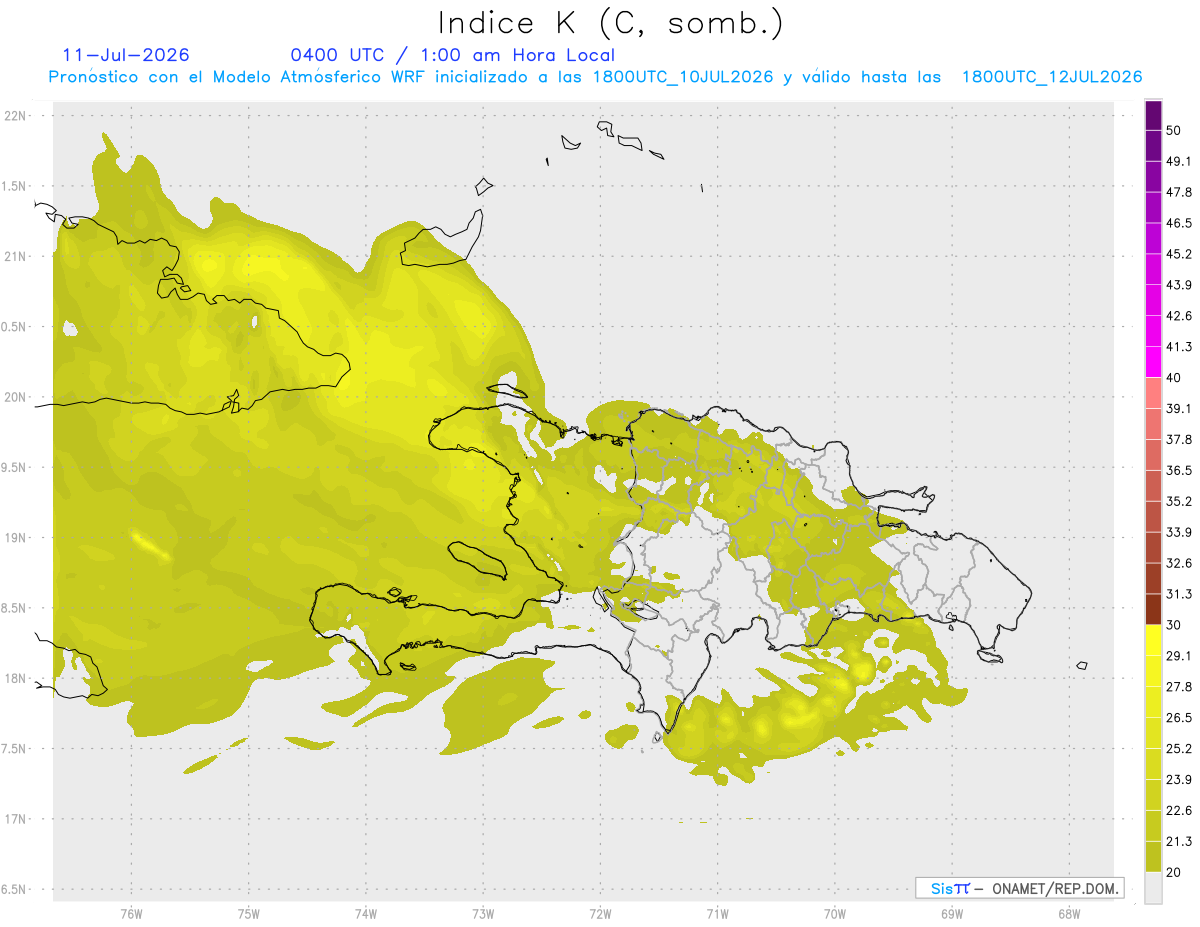Click legend value "40"
Viewport: 1200px width, 927px height.
point(1175,378)
